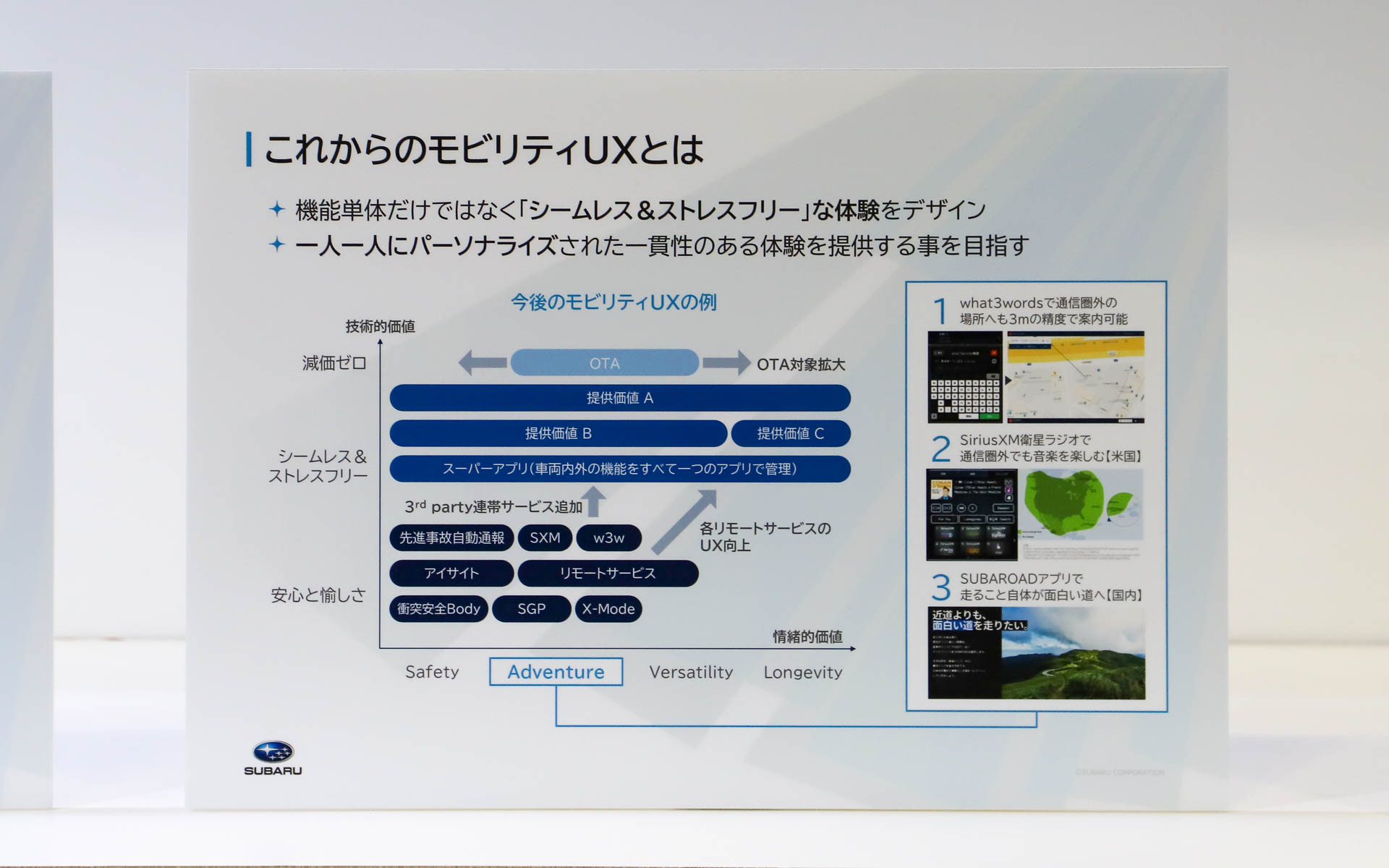
Task: Click the right arrow pointing to OTA対象拡大
Action: pyautogui.click(x=728, y=363)
